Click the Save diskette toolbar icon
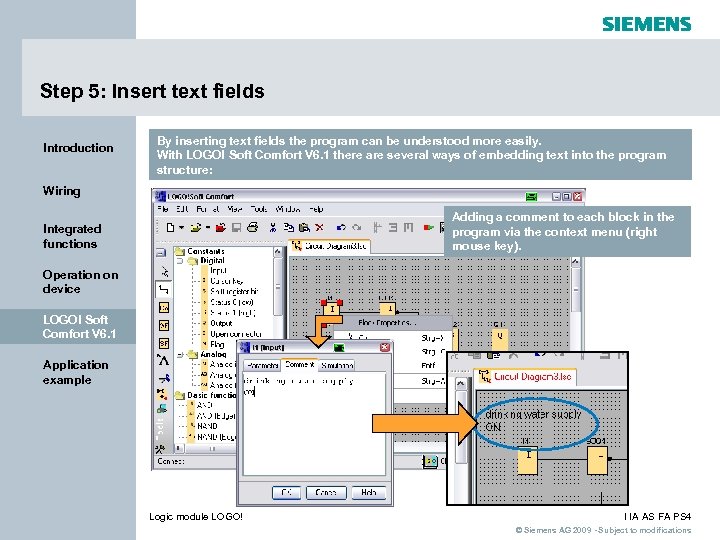This screenshot has height=540, width=720. tap(236, 227)
